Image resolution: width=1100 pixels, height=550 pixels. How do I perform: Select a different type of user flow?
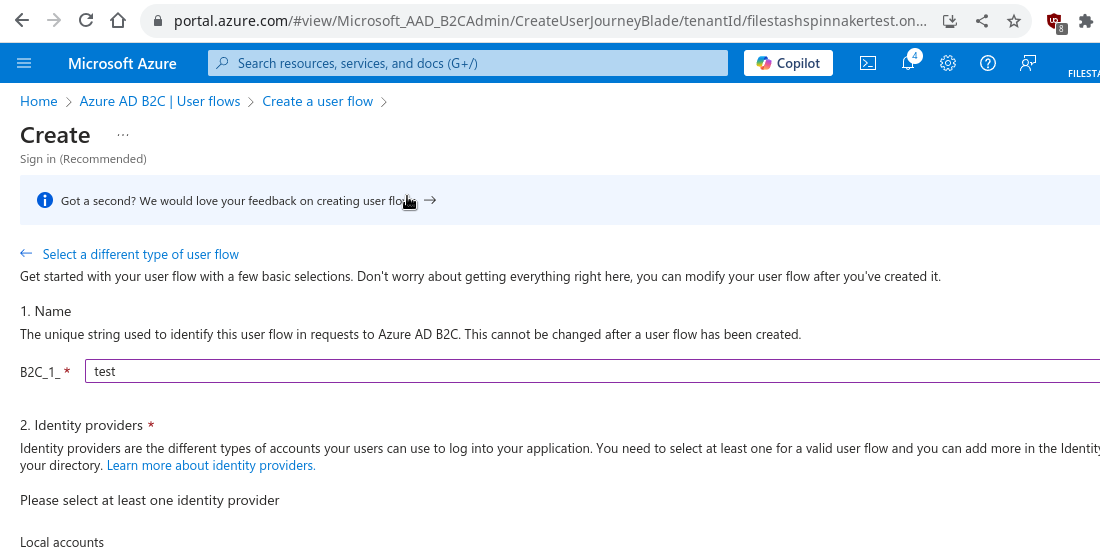tap(140, 254)
